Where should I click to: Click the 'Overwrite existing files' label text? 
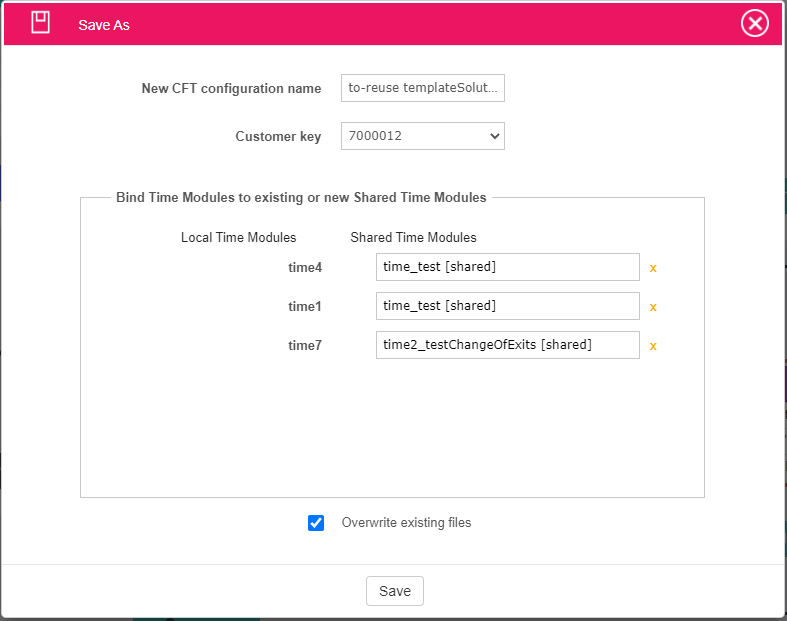click(x=406, y=522)
